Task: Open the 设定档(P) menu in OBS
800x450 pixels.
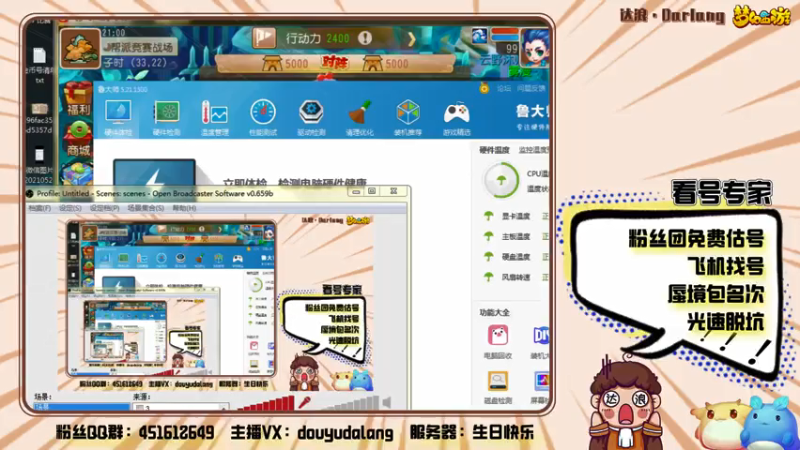Action: click(x=104, y=208)
